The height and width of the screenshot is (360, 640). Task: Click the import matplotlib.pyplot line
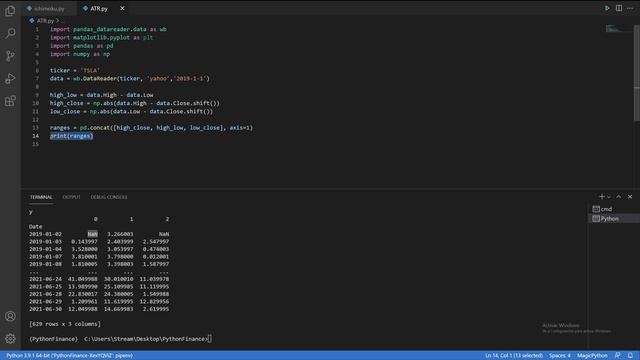[101, 38]
